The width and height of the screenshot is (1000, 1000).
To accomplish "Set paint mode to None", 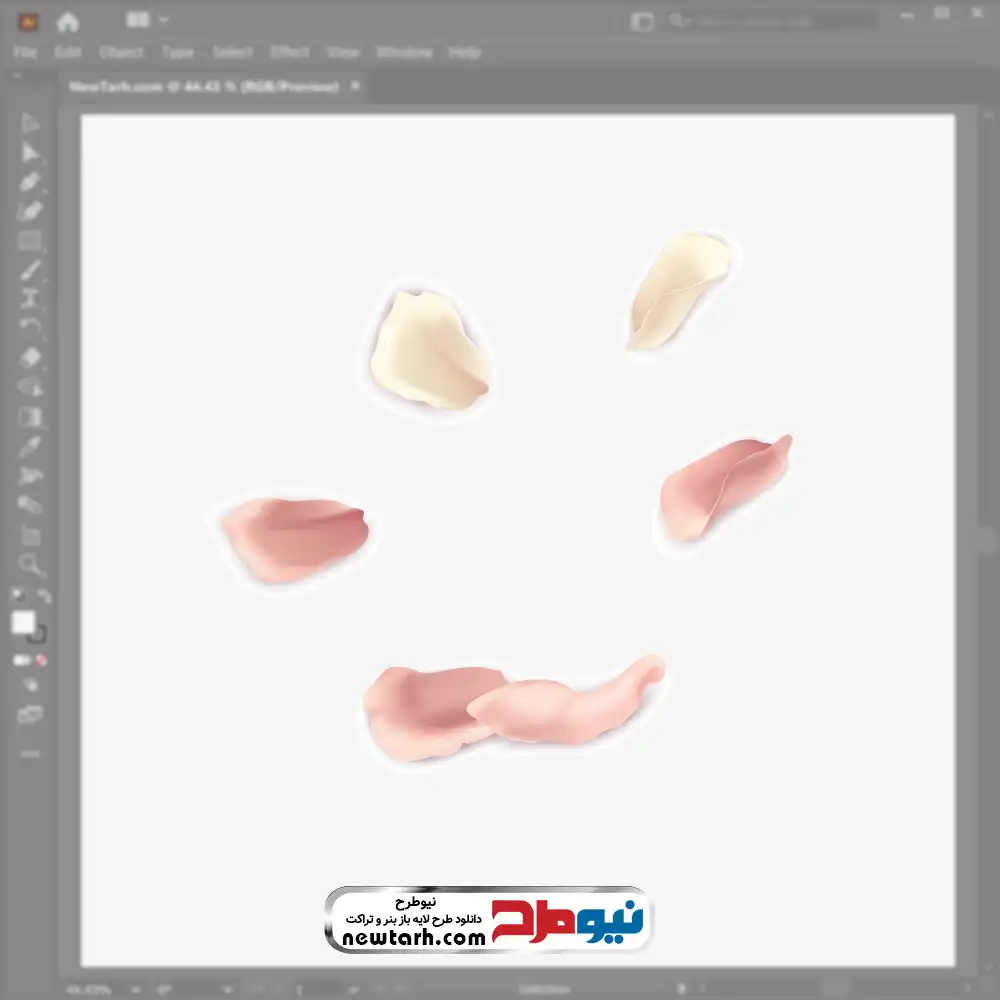I will (42, 661).
